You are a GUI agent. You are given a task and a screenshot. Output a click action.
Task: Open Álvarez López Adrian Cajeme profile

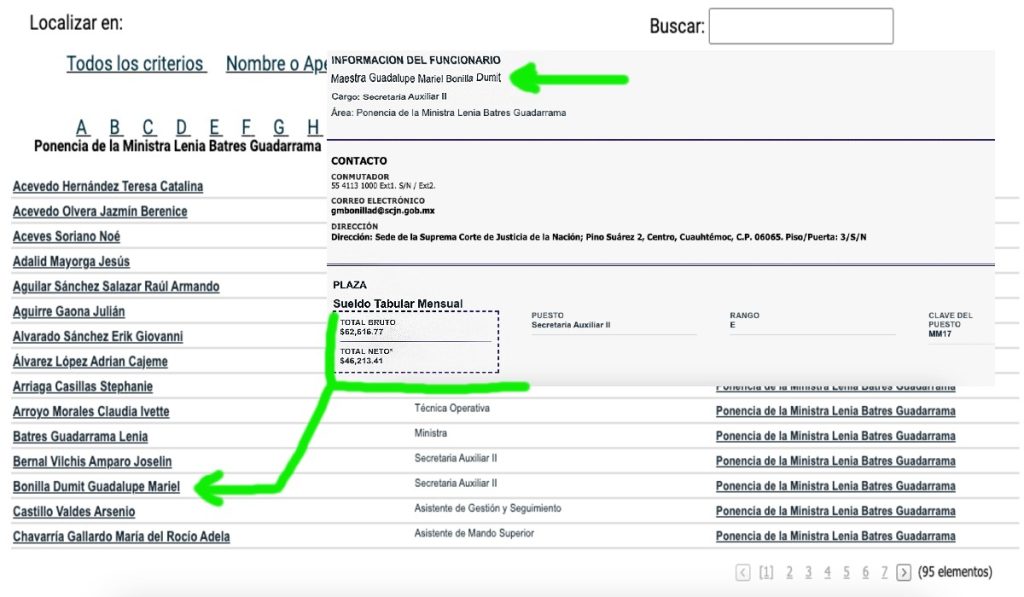click(90, 362)
